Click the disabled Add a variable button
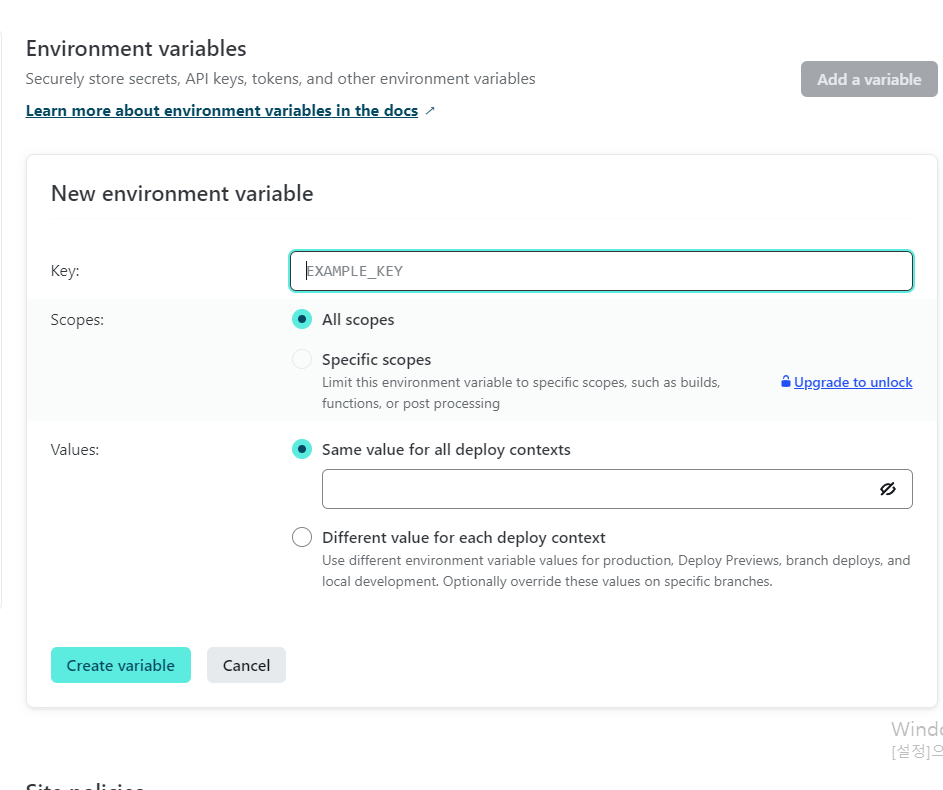The width and height of the screenshot is (943, 790). 868,79
